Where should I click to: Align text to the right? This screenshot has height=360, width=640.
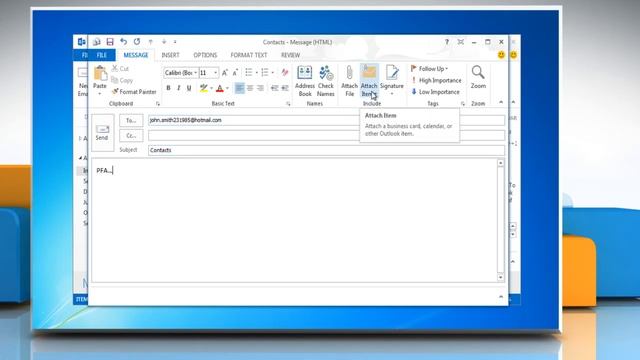point(260,88)
